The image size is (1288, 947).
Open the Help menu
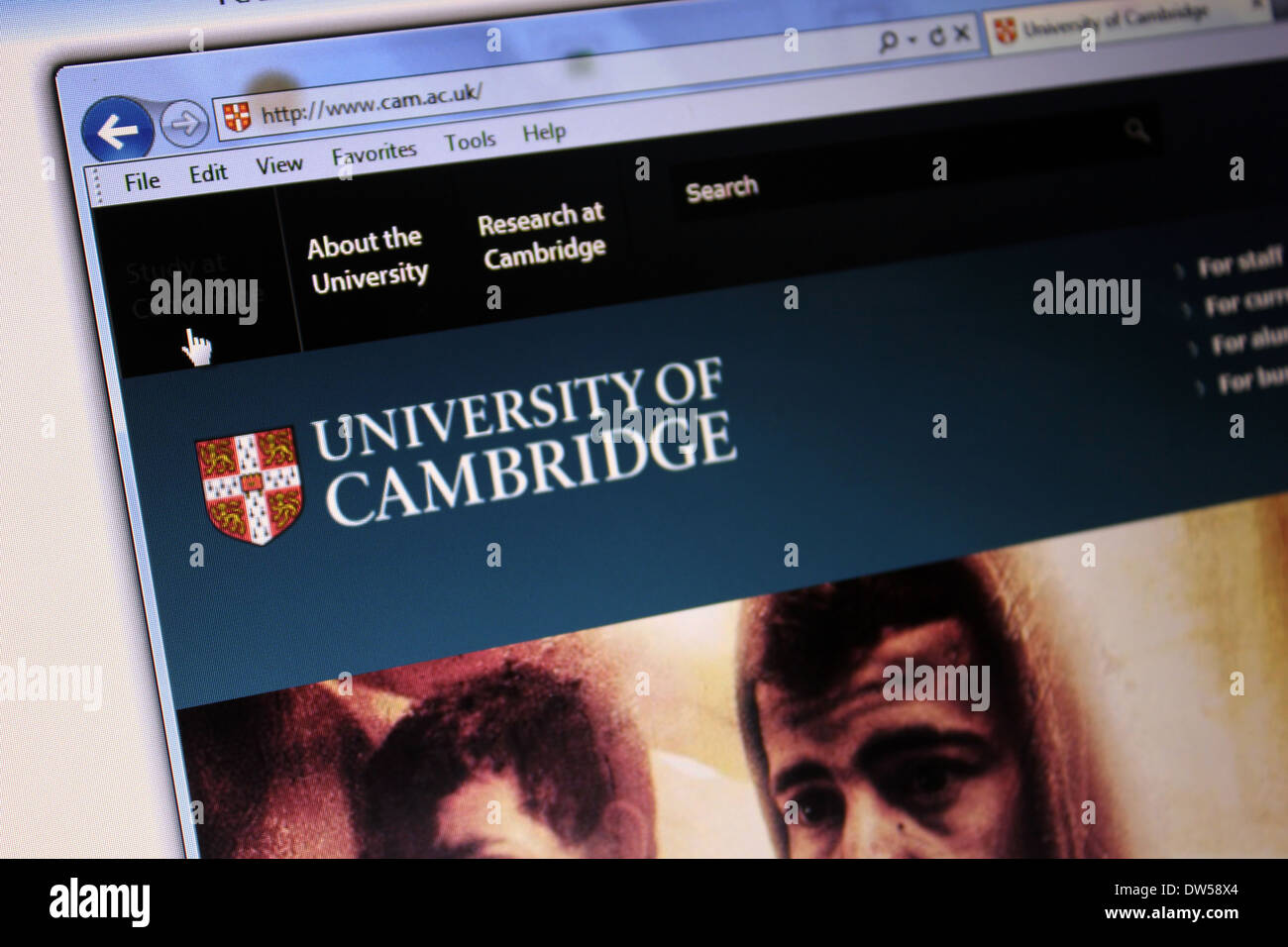pos(544,132)
